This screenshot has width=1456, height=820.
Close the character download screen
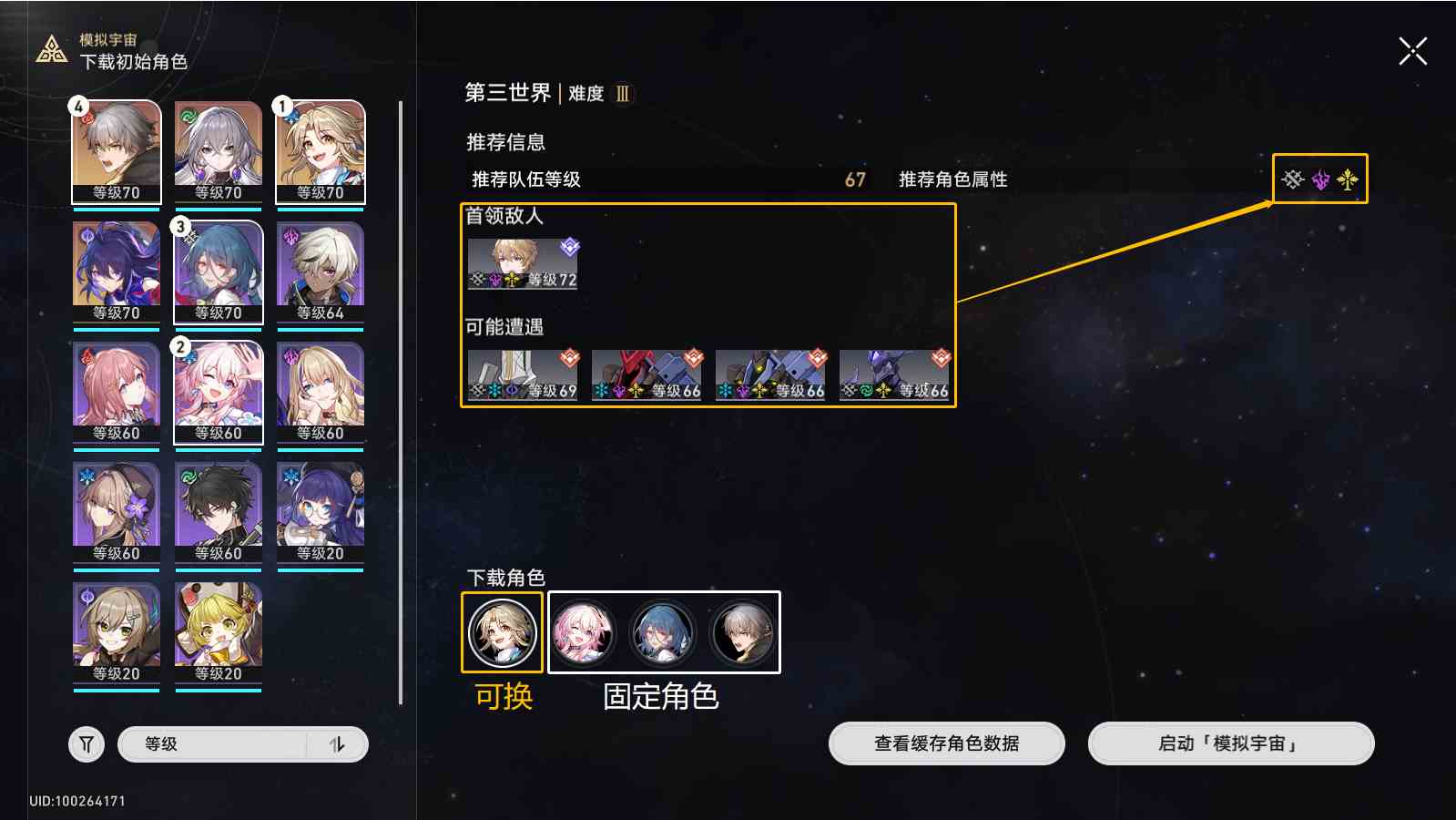[1412, 51]
